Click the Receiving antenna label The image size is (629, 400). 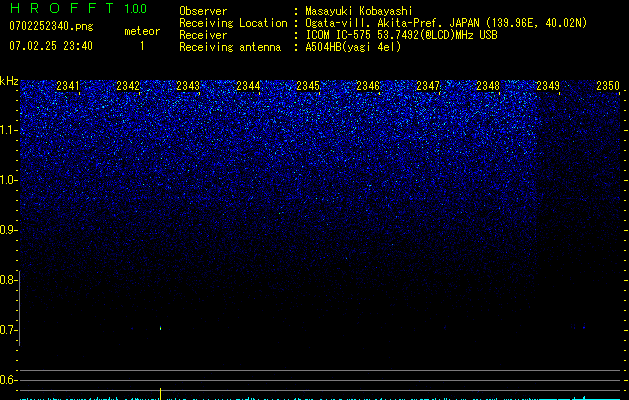click(230, 47)
